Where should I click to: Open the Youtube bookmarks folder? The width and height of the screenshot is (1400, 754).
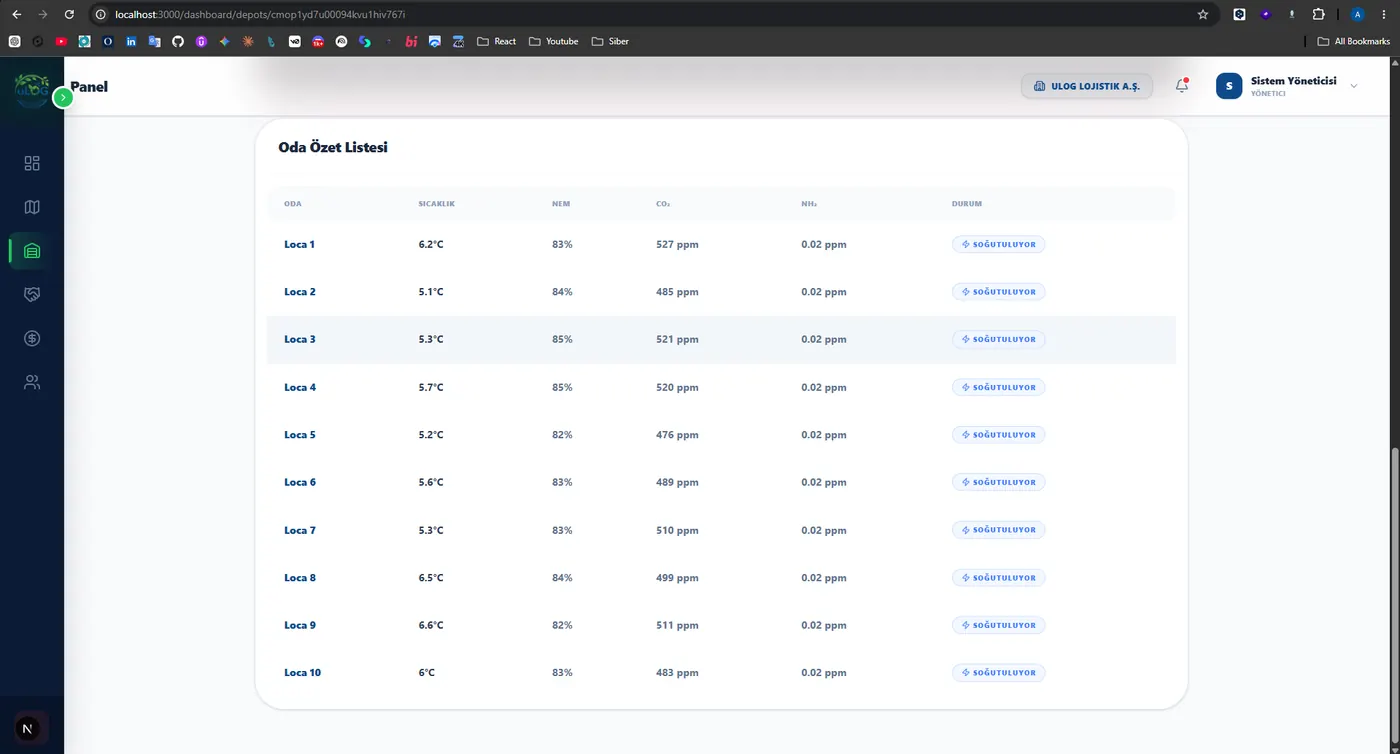[554, 41]
